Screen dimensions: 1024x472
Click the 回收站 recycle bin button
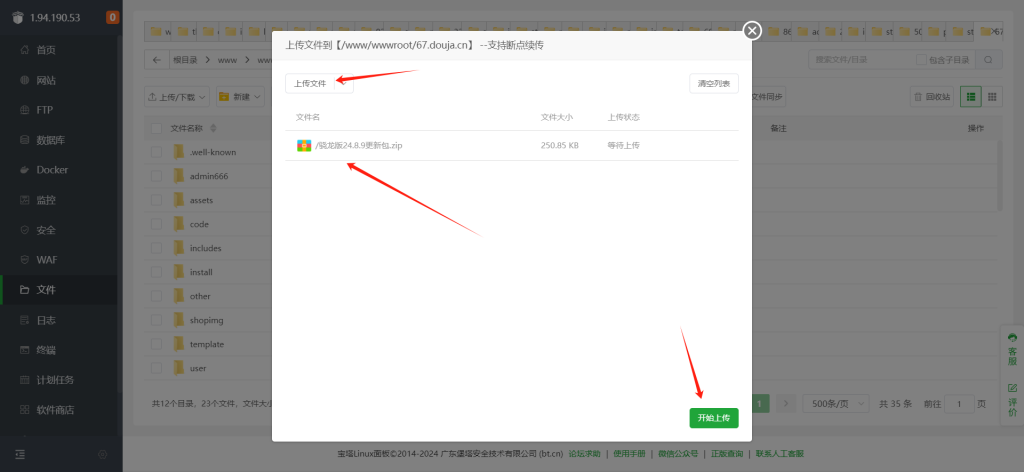point(932,97)
